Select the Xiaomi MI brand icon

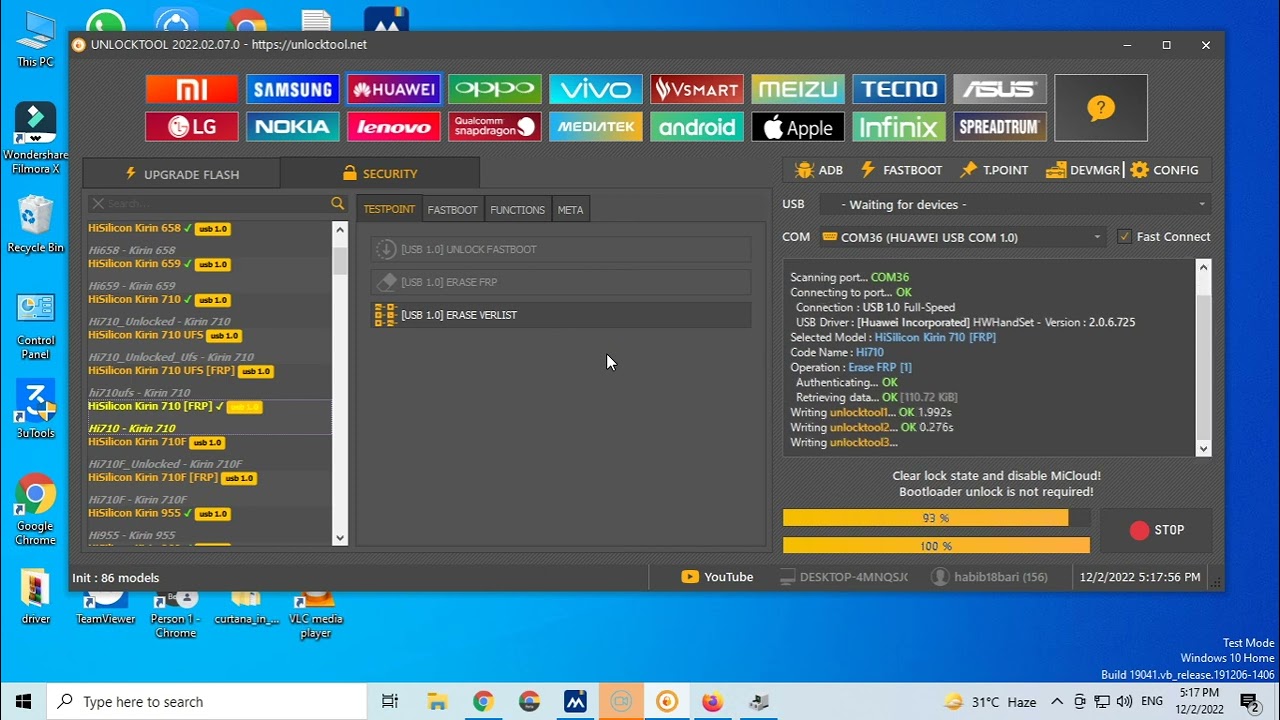click(192, 90)
